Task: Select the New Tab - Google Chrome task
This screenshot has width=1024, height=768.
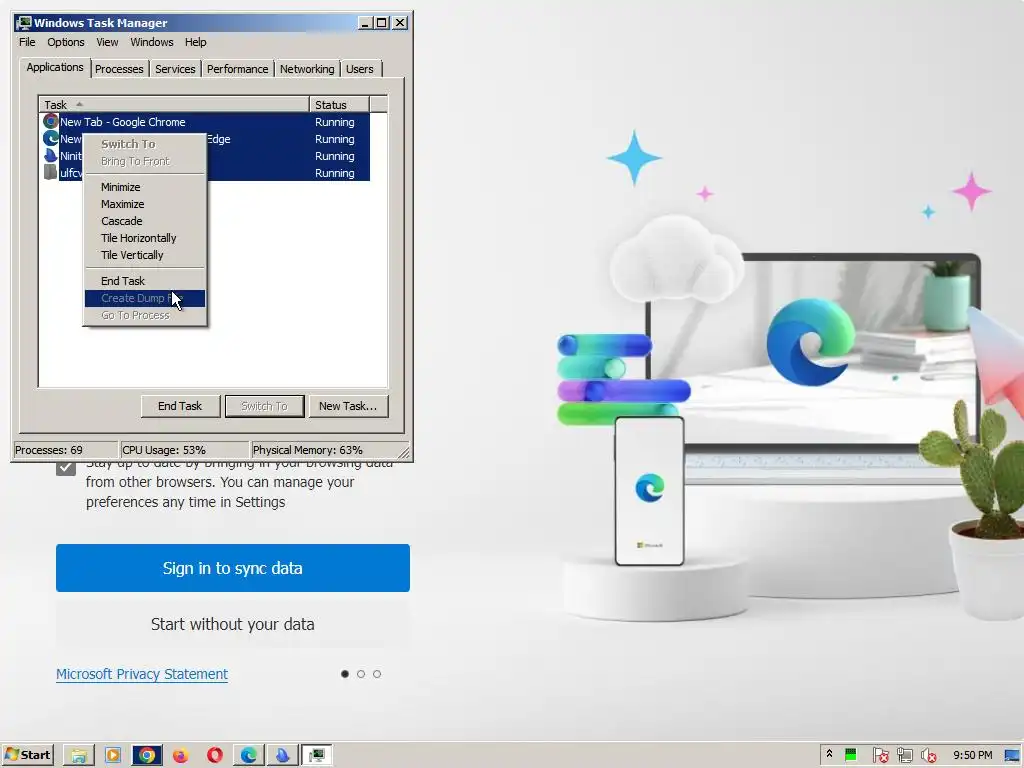Action: [x=206, y=122]
